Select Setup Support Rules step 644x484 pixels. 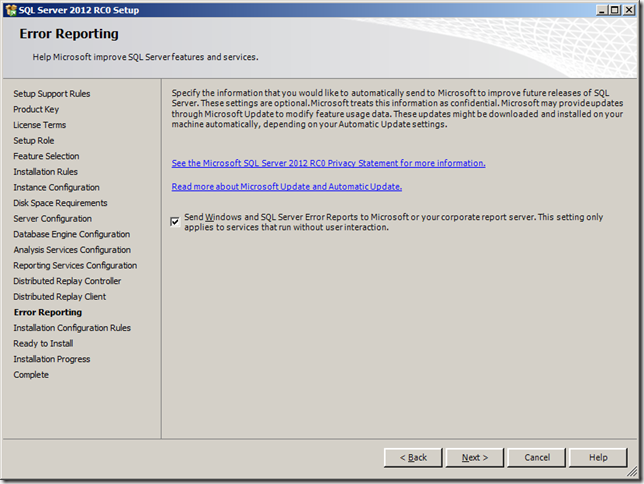tap(52, 94)
